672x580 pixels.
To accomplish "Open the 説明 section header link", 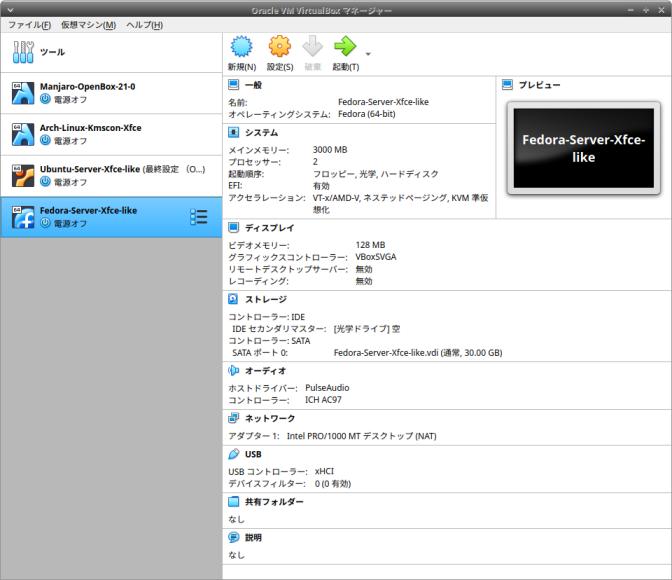I will pos(253,537).
